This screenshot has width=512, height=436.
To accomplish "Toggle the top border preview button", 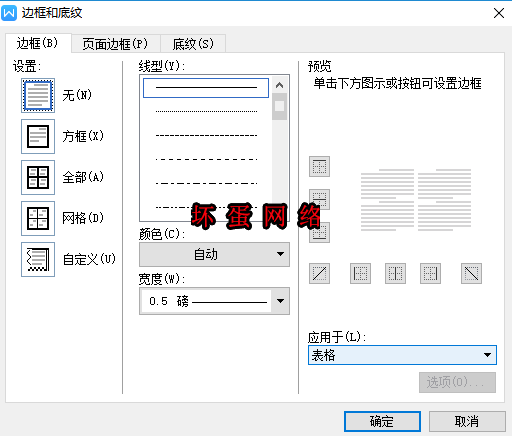I will pos(319,166).
